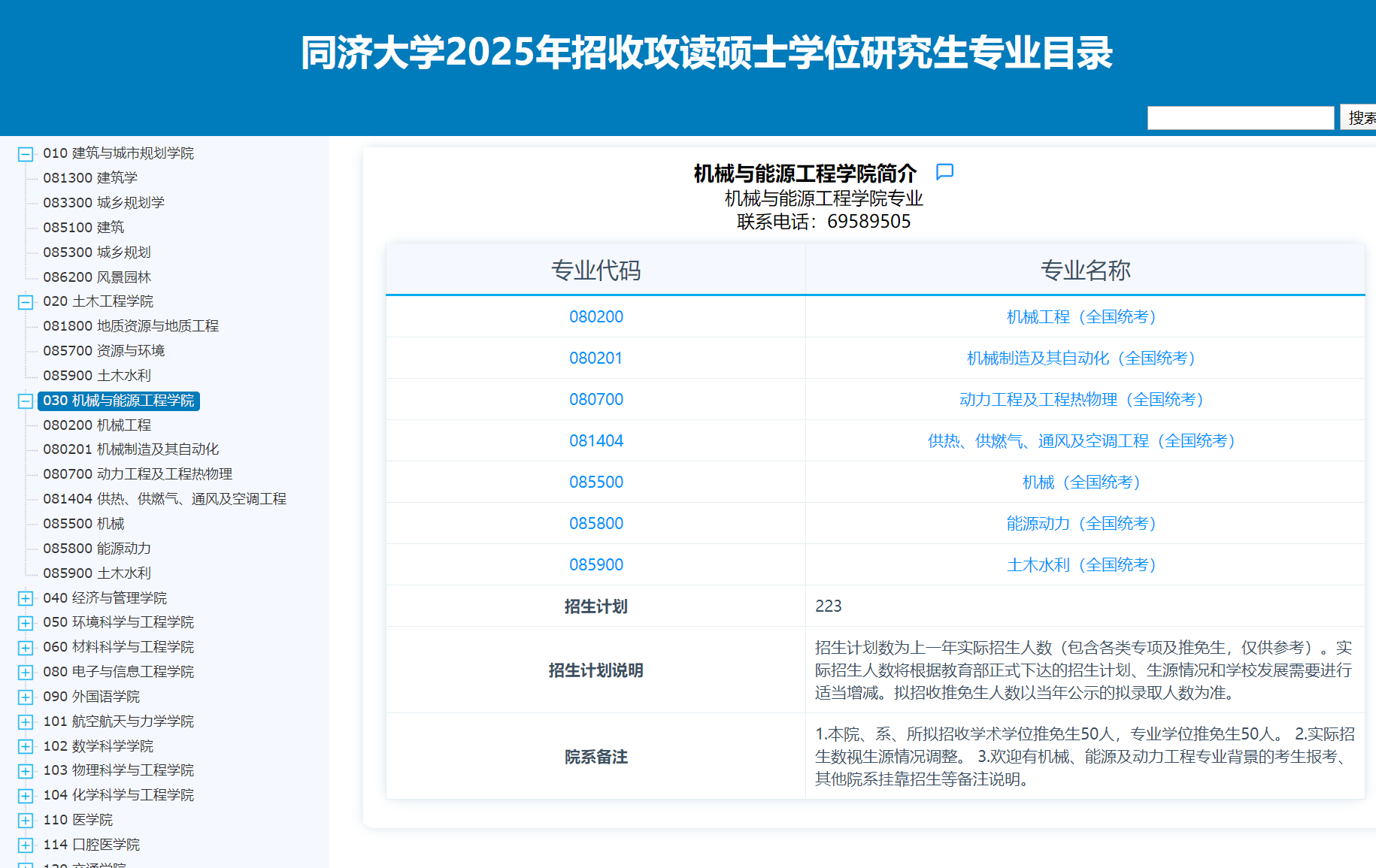Screen dimensions: 1376x868
Task: Open 土木水利（全国统考）link
Action: click(1085, 565)
